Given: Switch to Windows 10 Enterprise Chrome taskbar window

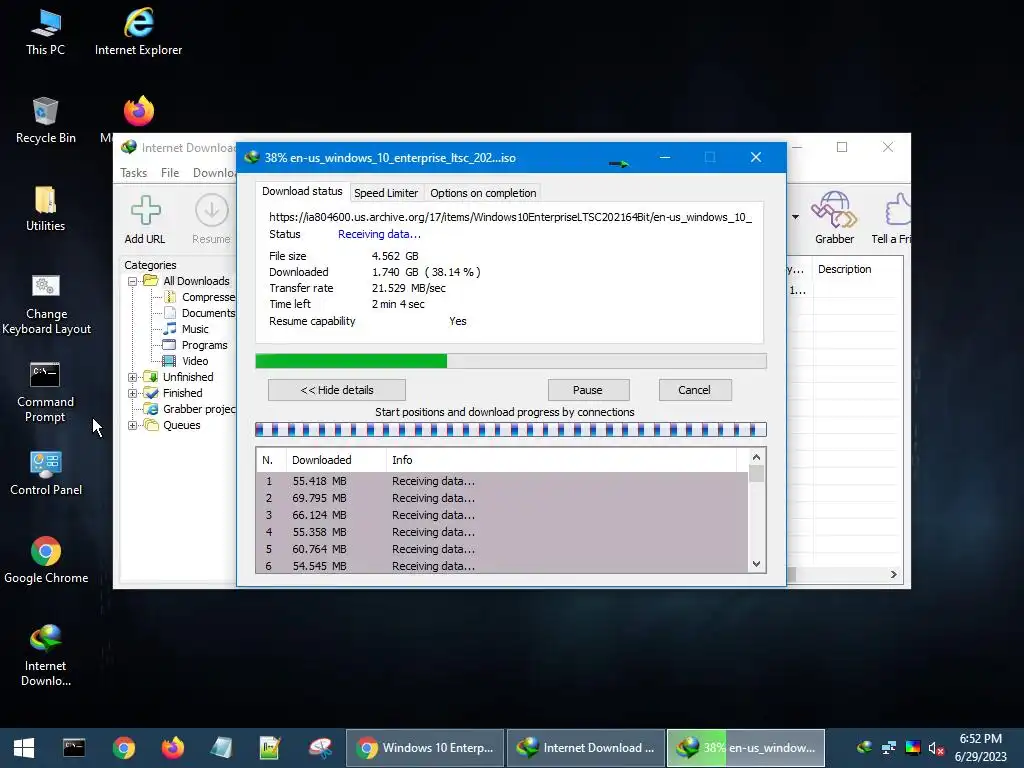Looking at the screenshot, I should click(x=425, y=748).
